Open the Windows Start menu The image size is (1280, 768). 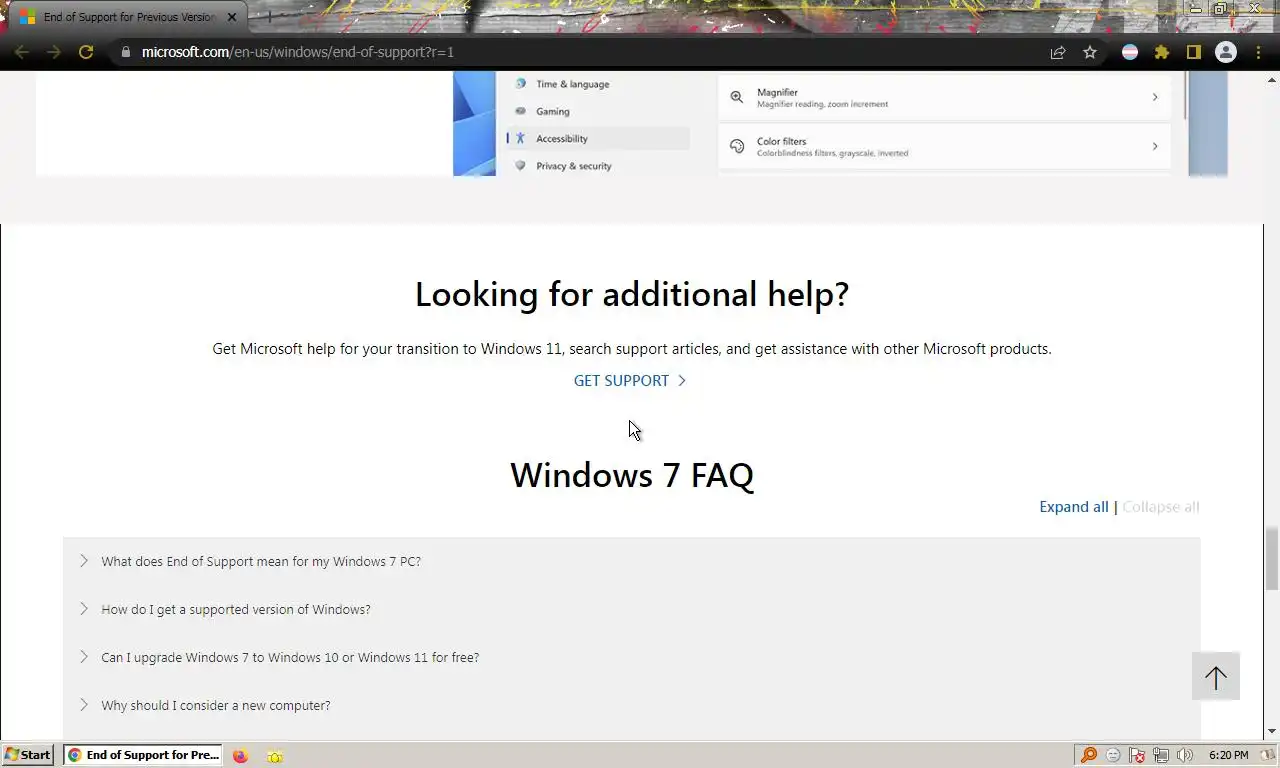(x=28, y=755)
